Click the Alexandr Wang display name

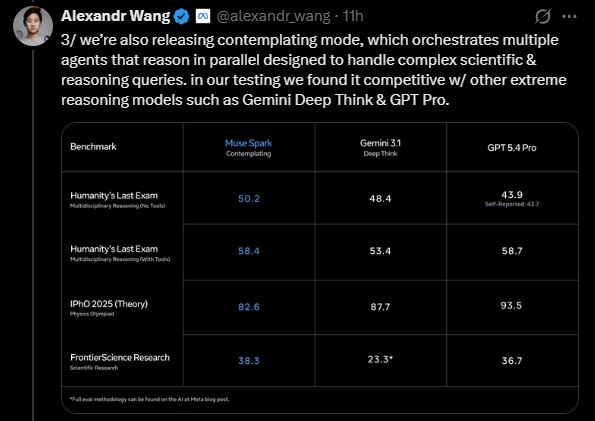click(115, 16)
